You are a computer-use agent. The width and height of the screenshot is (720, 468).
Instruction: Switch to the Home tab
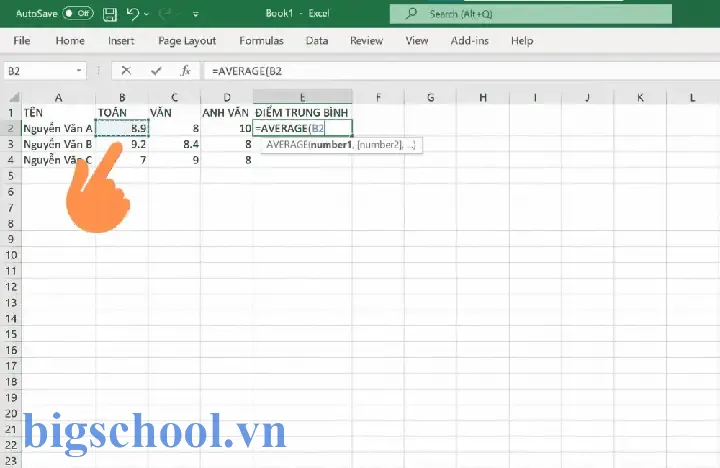70,41
